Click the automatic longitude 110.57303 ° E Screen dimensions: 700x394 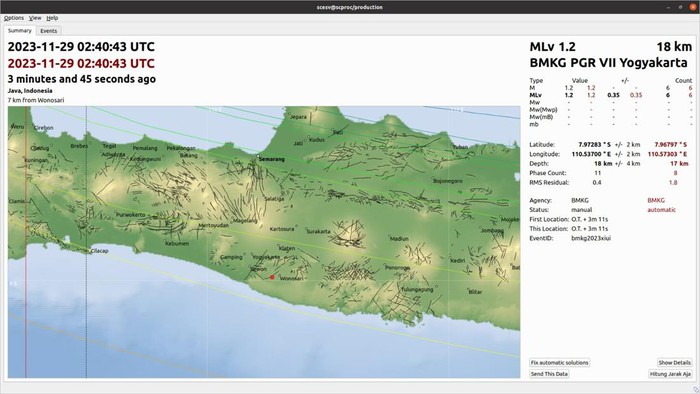(x=667, y=154)
